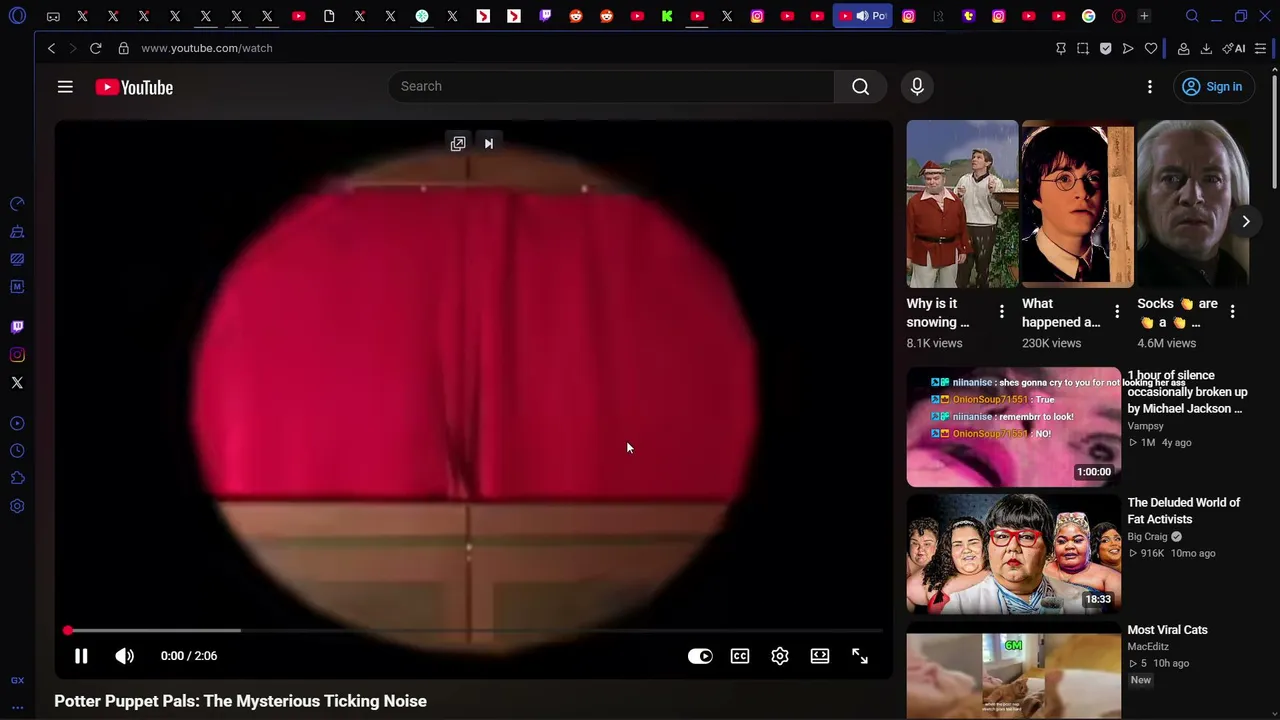This screenshot has width=1280, height=720.
Task: Go back to the previous page
Action: click(51, 48)
